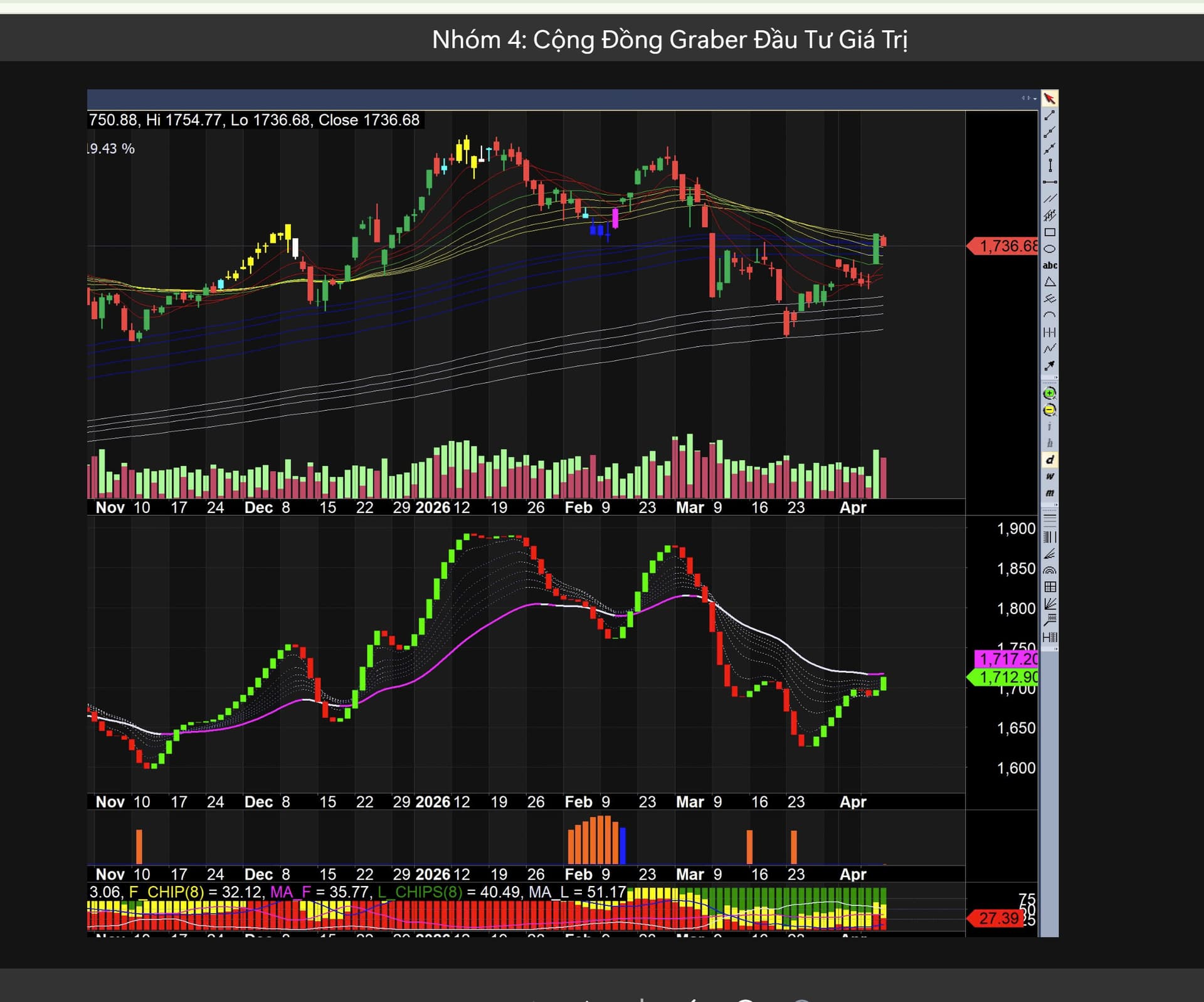Select the abc text annotation tool
Image resolution: width=1204 pixels, height=1002 pixels.
[x=1049, y=265]
